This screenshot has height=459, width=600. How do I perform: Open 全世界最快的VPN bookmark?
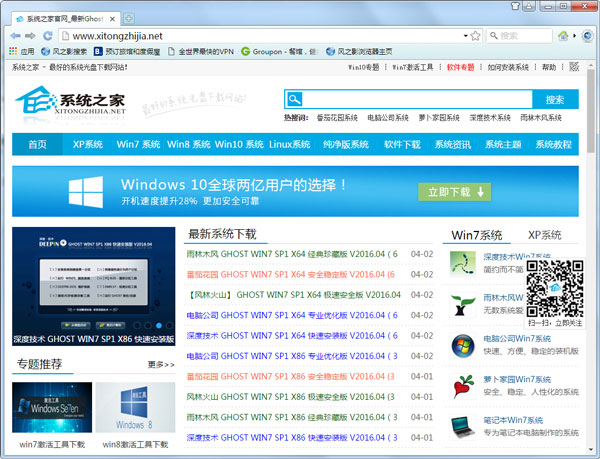pos(201,51)
